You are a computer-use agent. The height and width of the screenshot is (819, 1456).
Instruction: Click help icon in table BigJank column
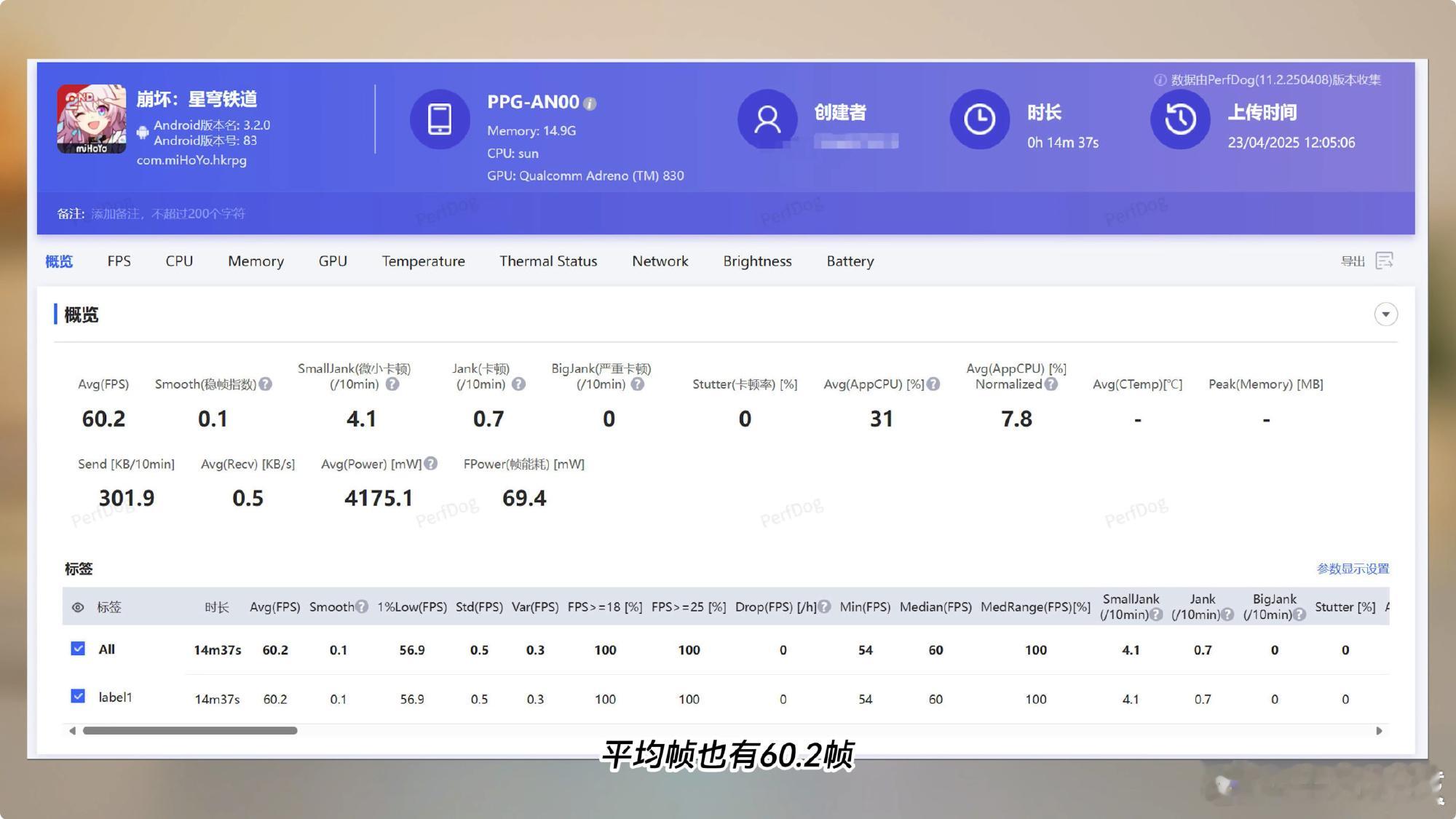click(1299, 615)
